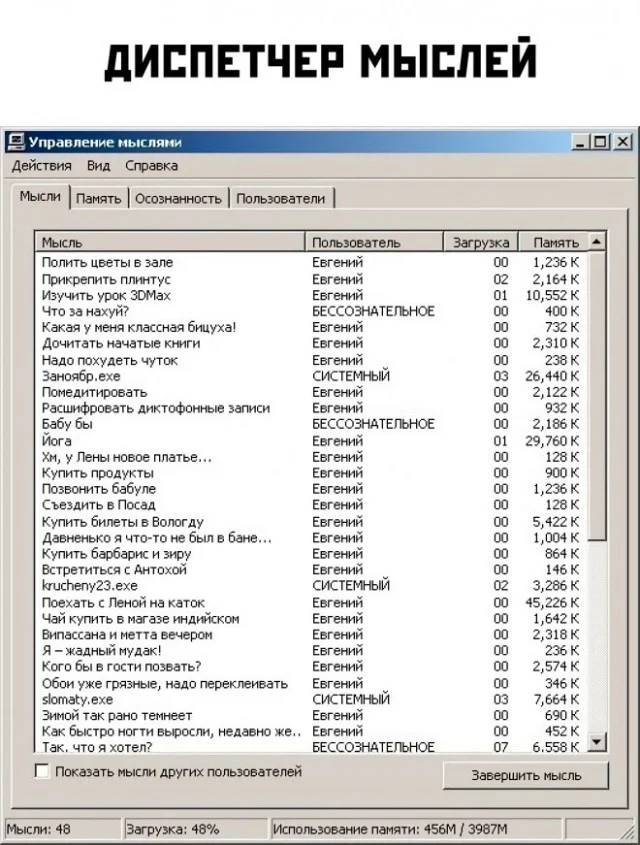Image resolution: width=640 pixels, height=845 pixels.
Task: Sort by the Загрузка column header
Action: [x=481, y=242]
